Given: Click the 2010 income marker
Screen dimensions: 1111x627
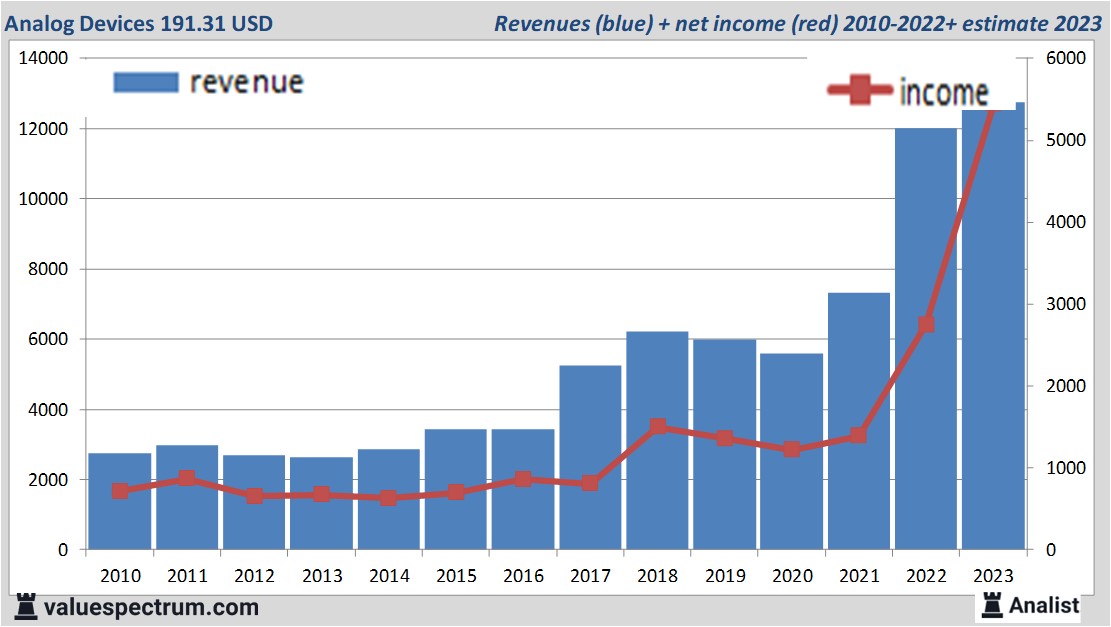Looking at the screenshot, I should (120, 491).
